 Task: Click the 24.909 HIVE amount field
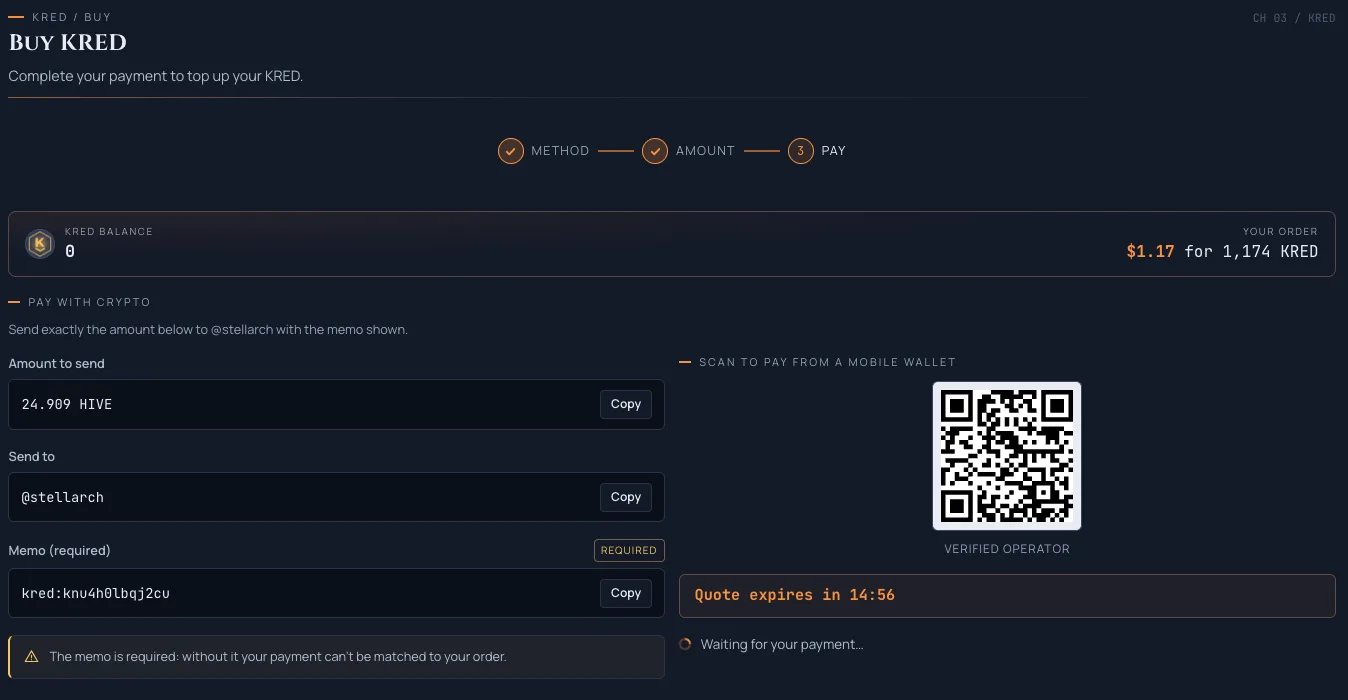[x=336, y=404]
